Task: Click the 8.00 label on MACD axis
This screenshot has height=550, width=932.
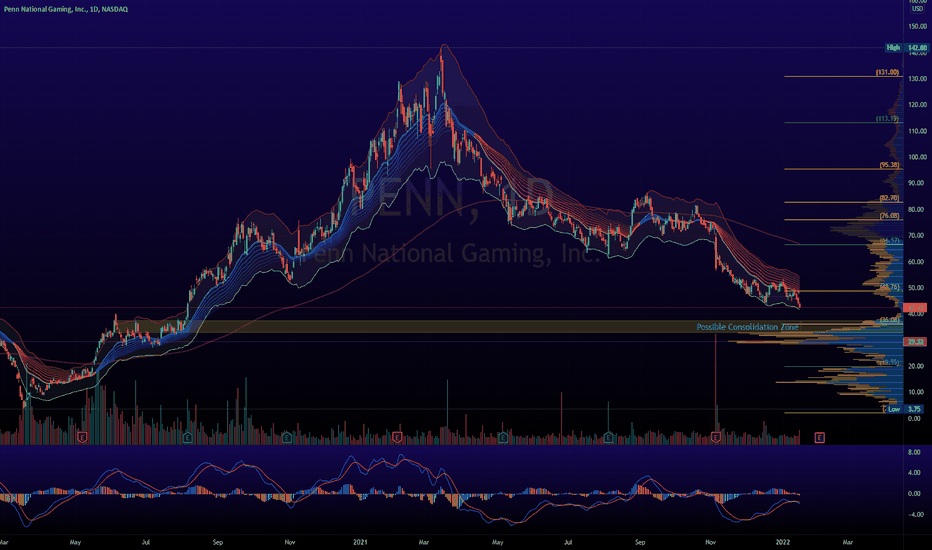Action: pyautogui.click(x=915, y=452)
